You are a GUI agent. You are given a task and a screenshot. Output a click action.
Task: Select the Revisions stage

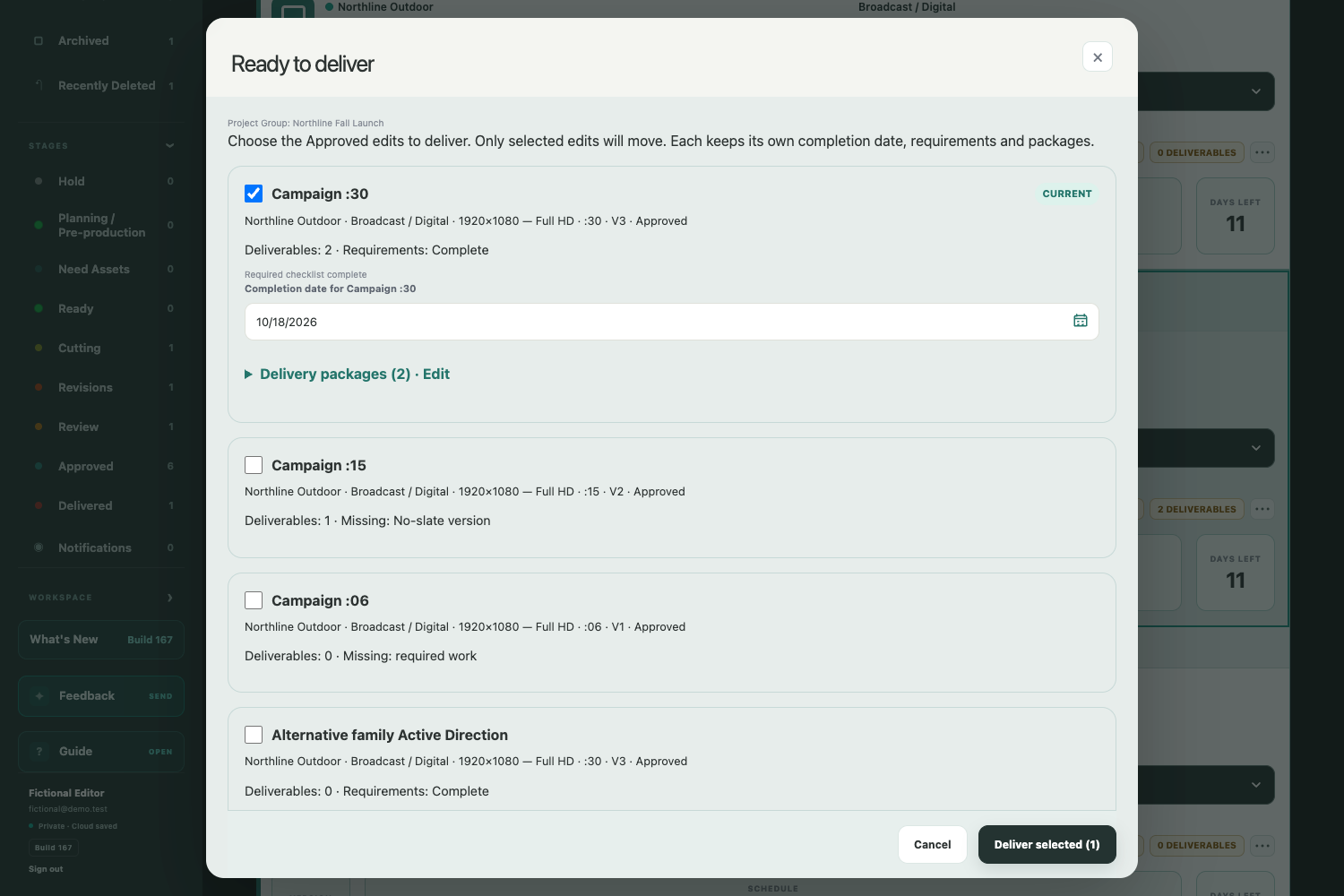(x=101, y=387)
